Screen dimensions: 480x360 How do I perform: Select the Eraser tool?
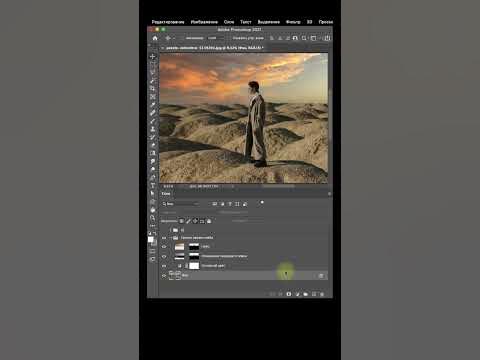tap(152, 145)
